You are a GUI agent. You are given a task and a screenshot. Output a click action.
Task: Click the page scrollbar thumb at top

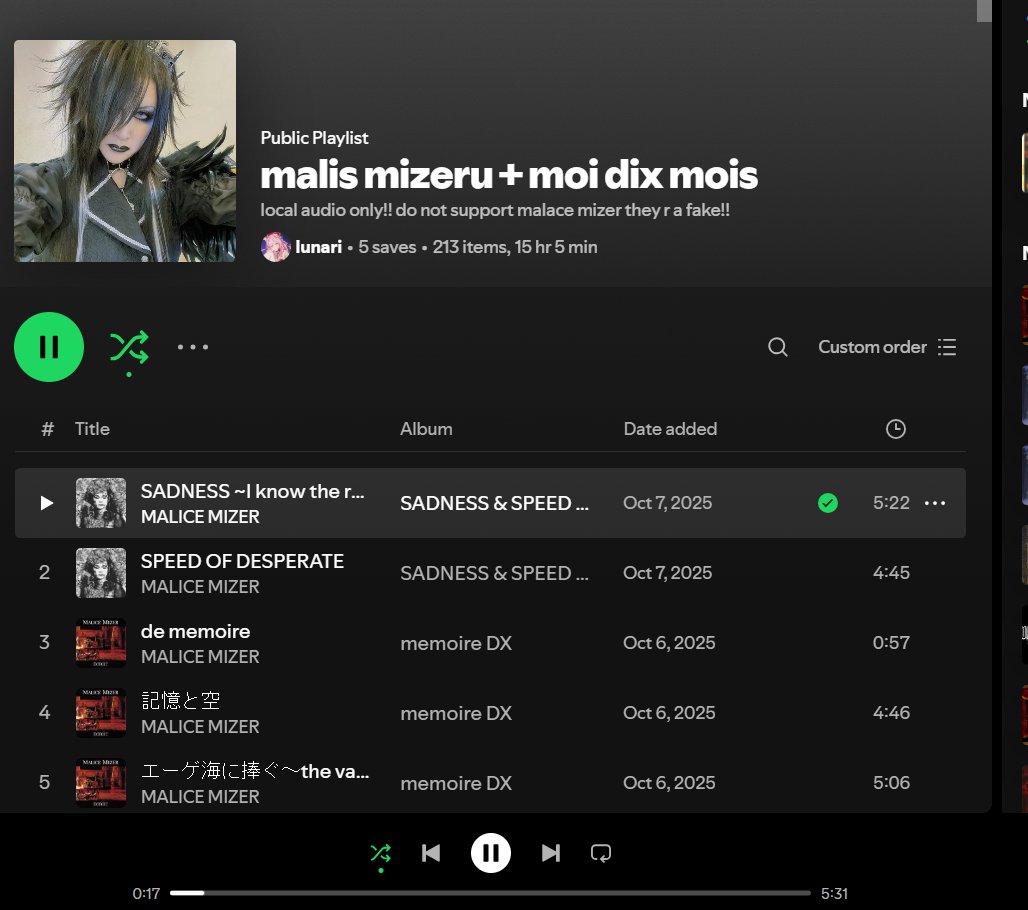coord(983,10)
